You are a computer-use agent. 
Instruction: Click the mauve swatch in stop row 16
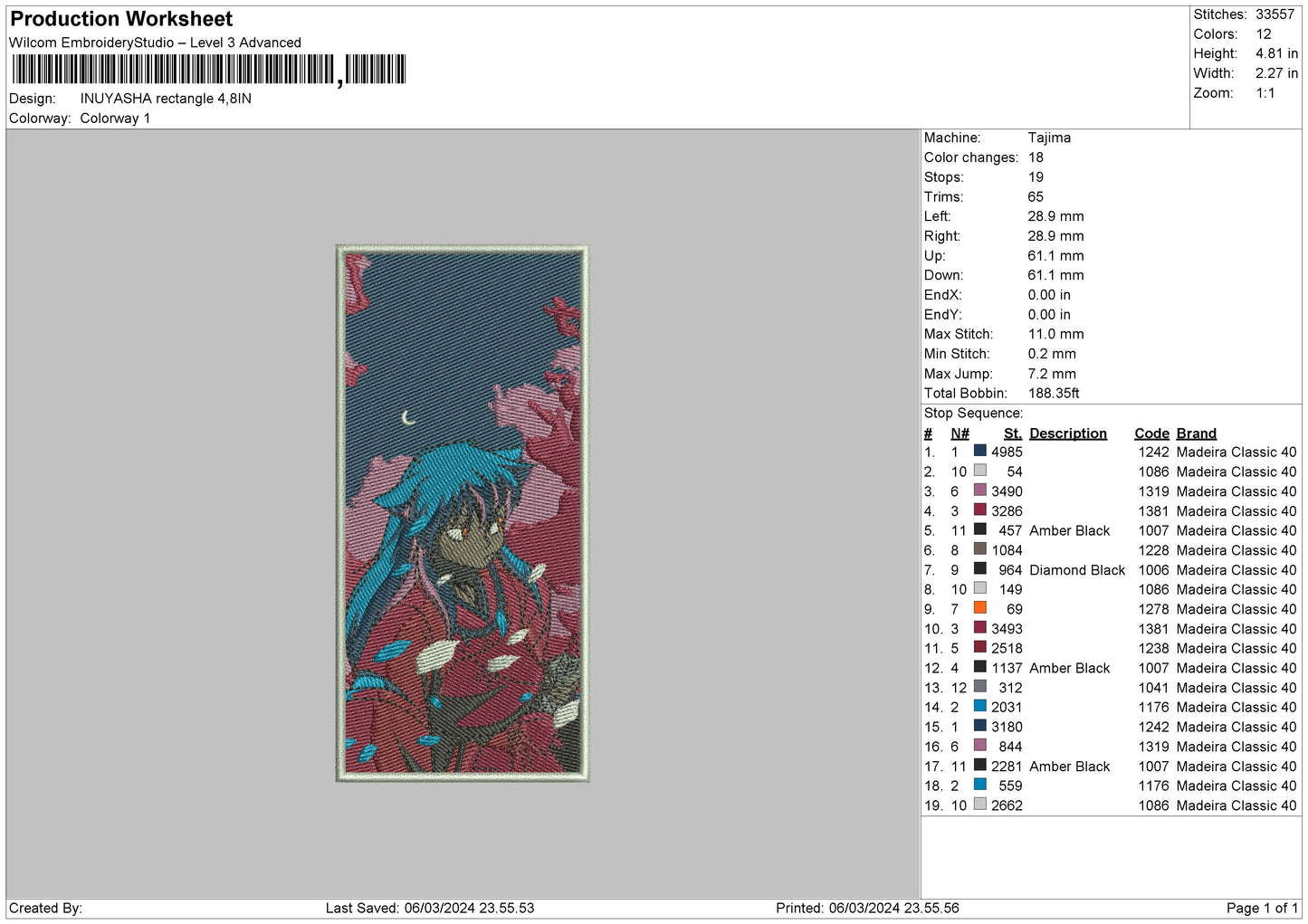click(979, 745)
